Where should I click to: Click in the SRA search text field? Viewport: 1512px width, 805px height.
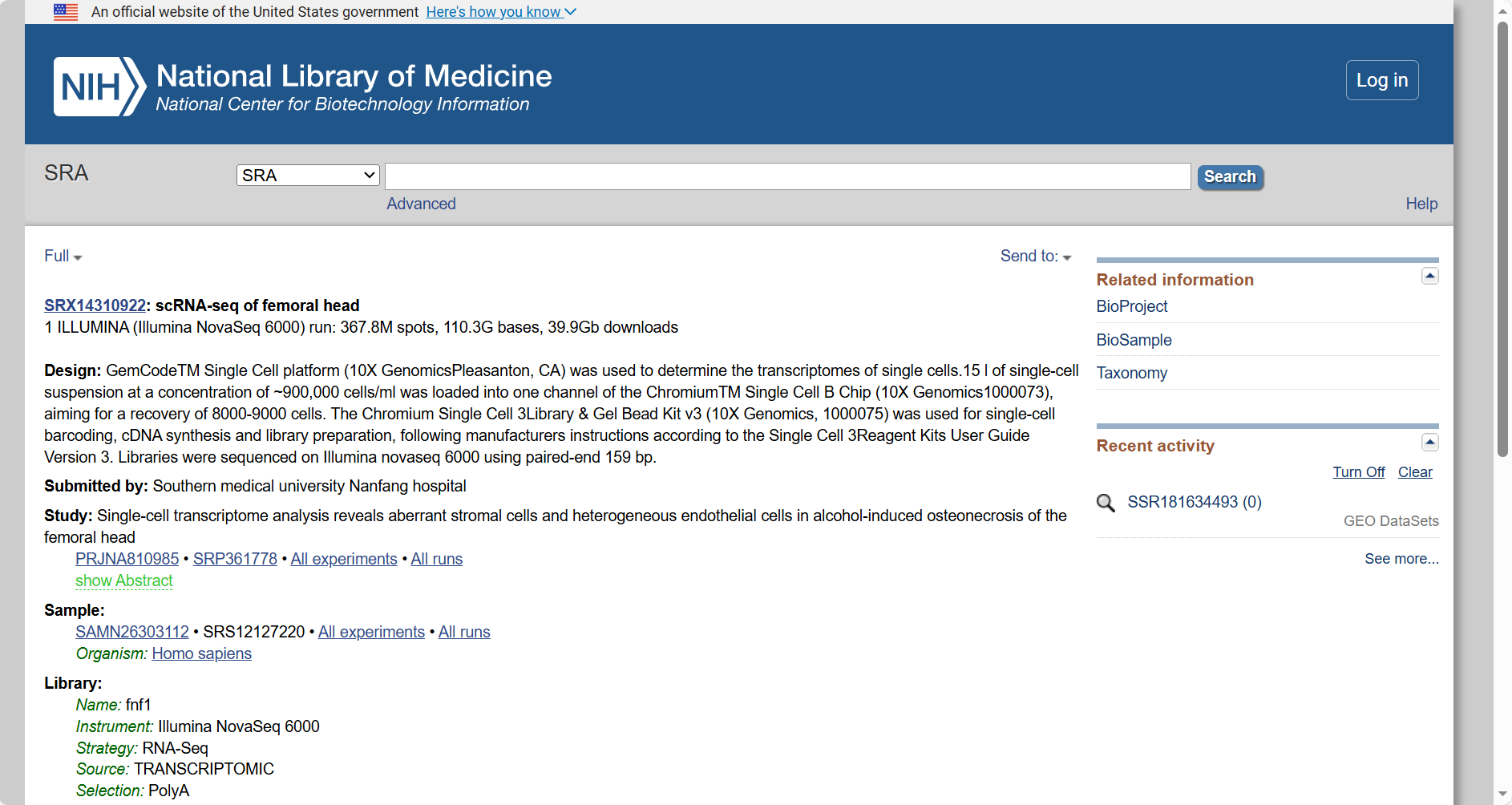coord(787,176)
